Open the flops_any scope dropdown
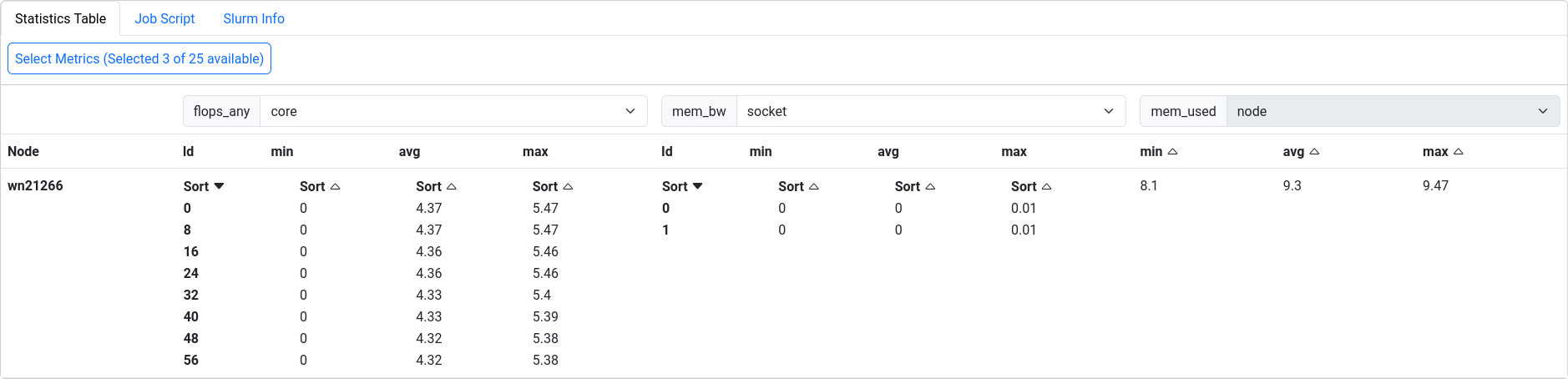The width and height of the screenshot is (1568, 379). [x=453, y=111]
